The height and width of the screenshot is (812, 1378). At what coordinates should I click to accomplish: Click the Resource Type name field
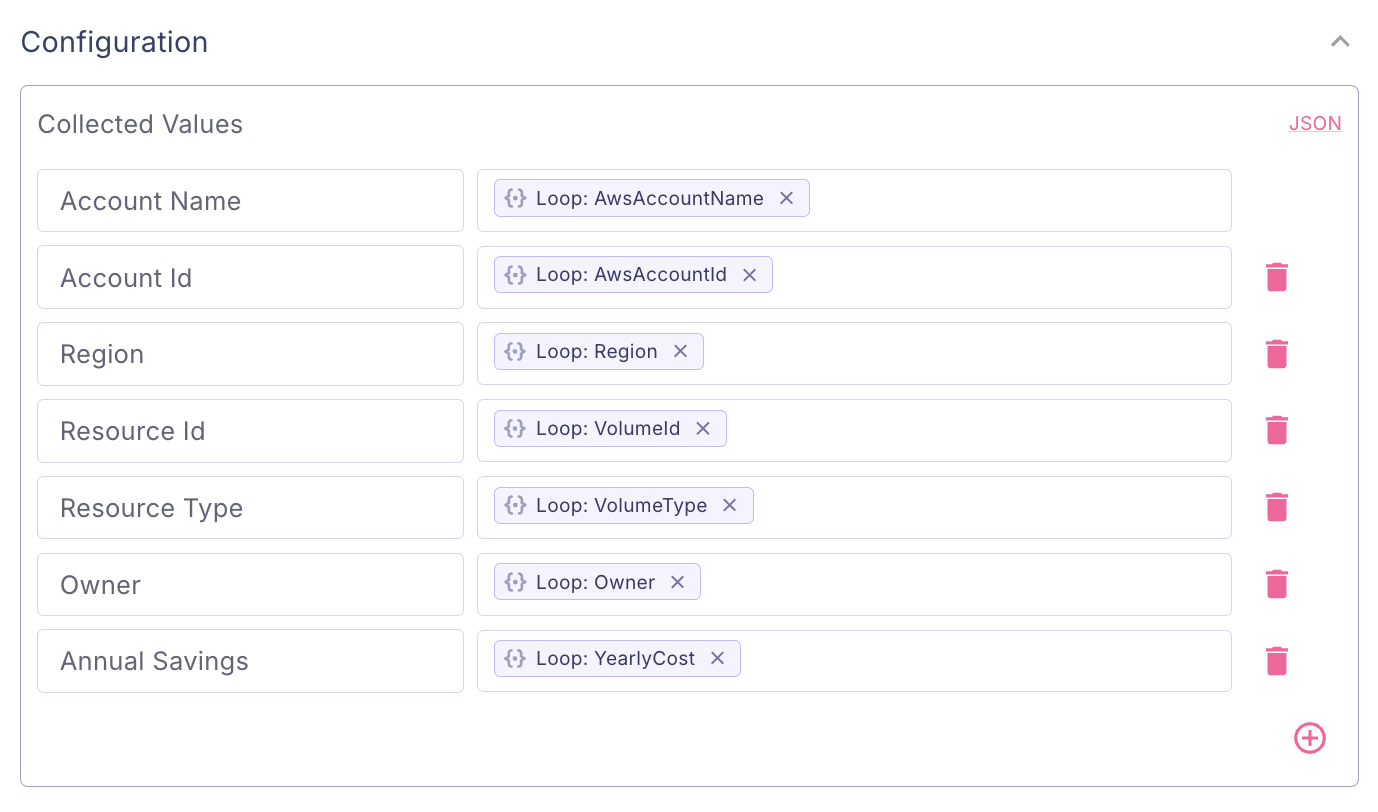tap(250, 508)
